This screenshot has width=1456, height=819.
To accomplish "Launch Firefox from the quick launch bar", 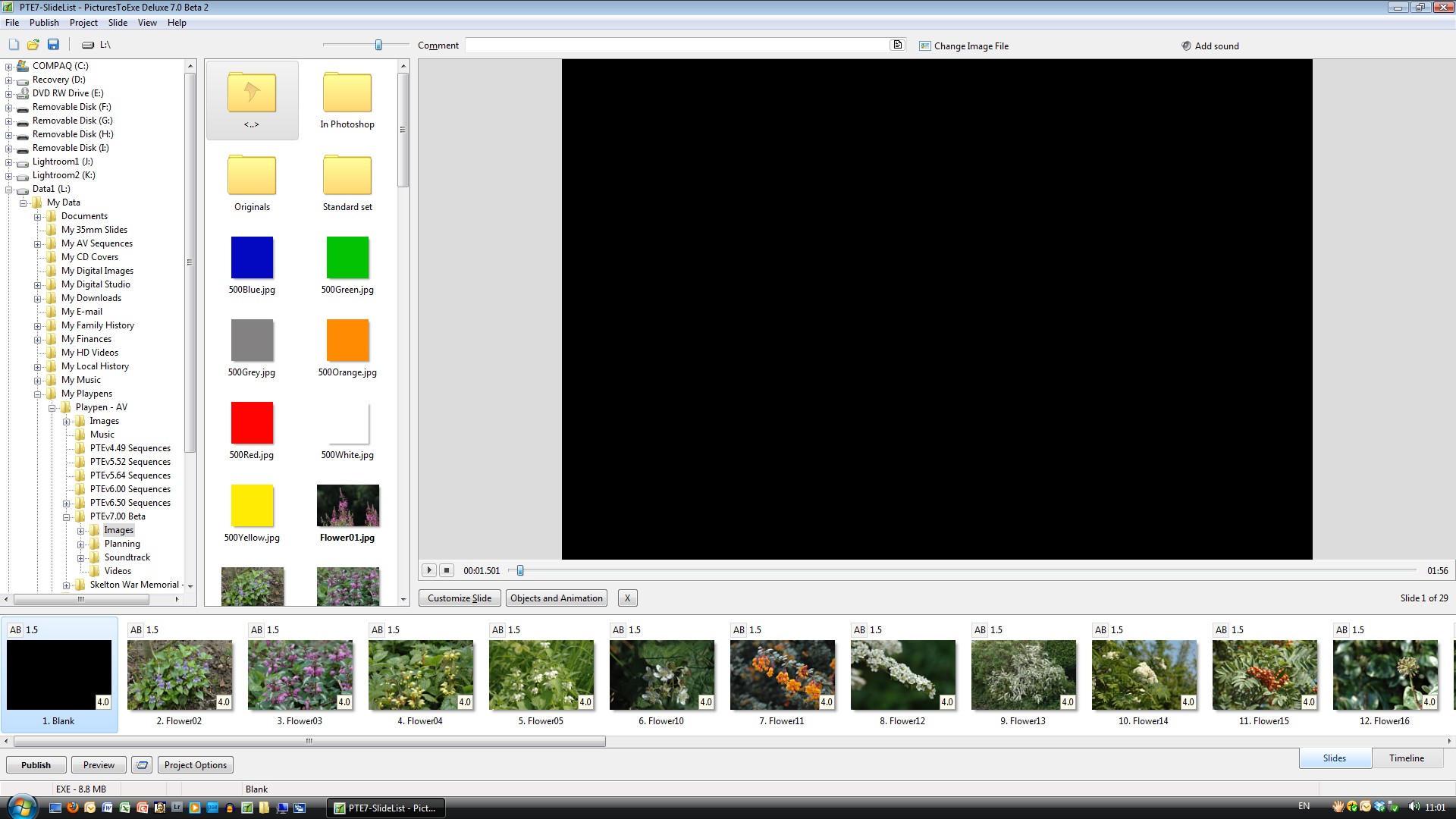I will click(x=73, y=808).
